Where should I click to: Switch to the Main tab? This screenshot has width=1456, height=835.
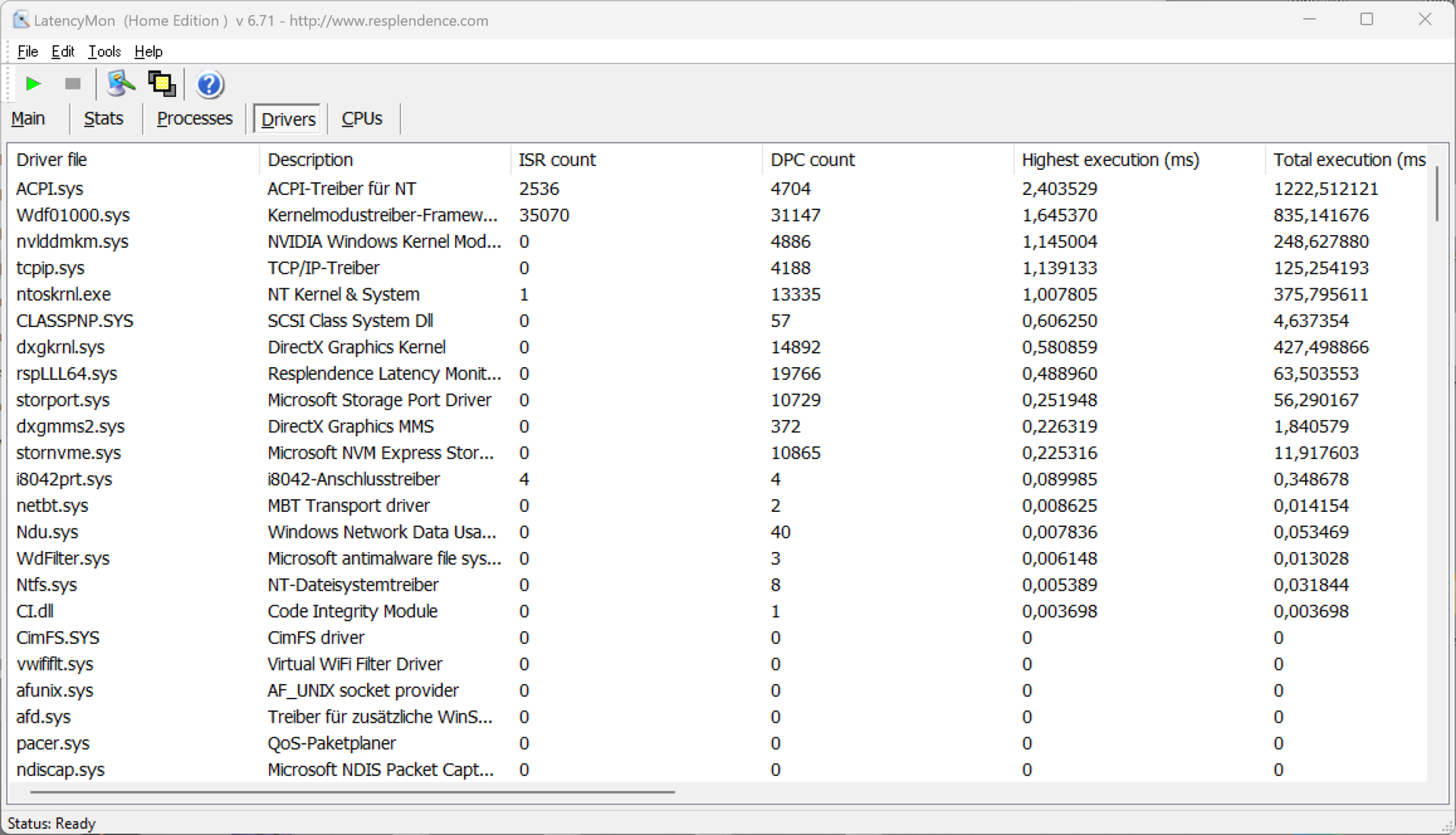[28, 119]
